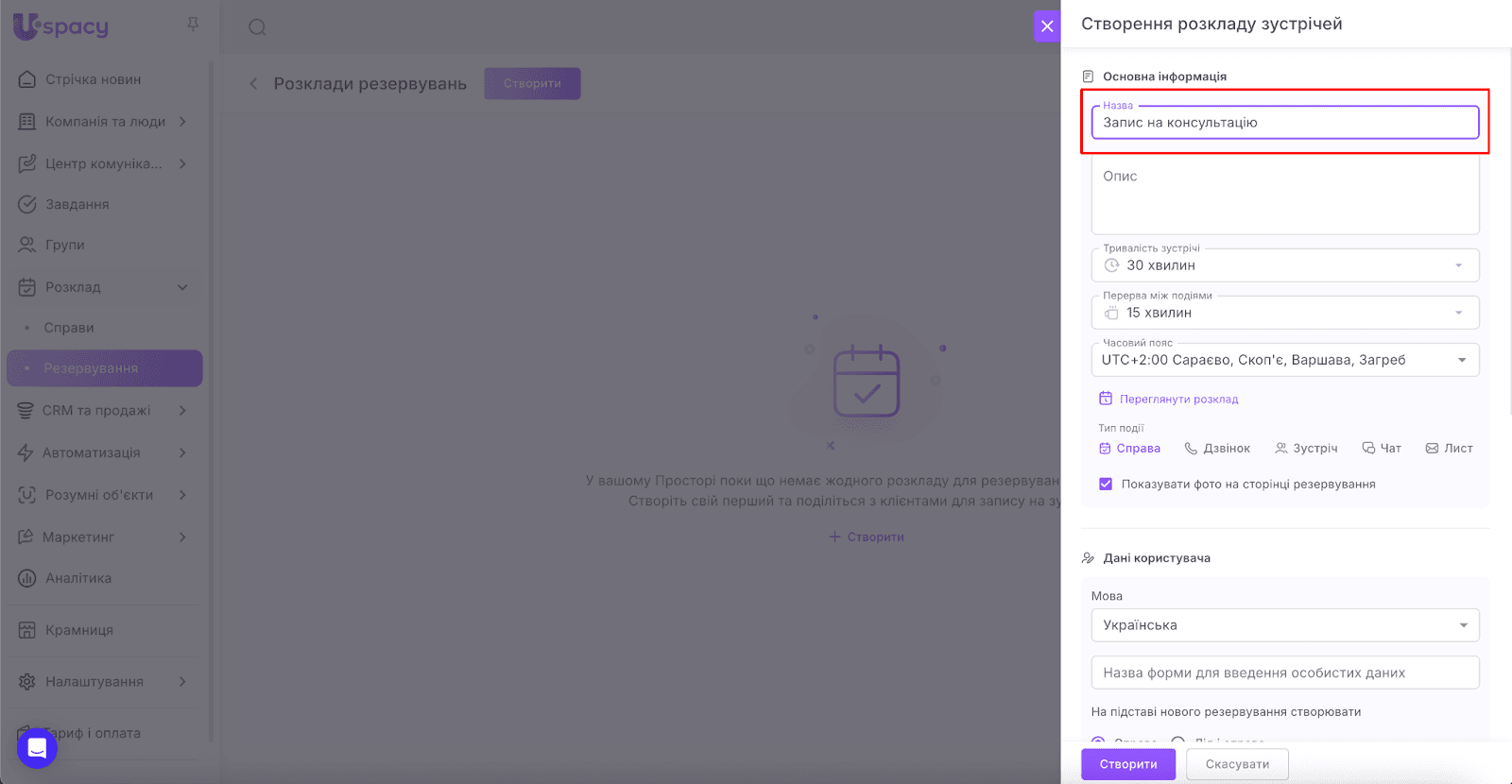The image size is (1512, 784).
Task: Open Стрічка новин via its sidebar icon
Action: [x=27, y=79]
